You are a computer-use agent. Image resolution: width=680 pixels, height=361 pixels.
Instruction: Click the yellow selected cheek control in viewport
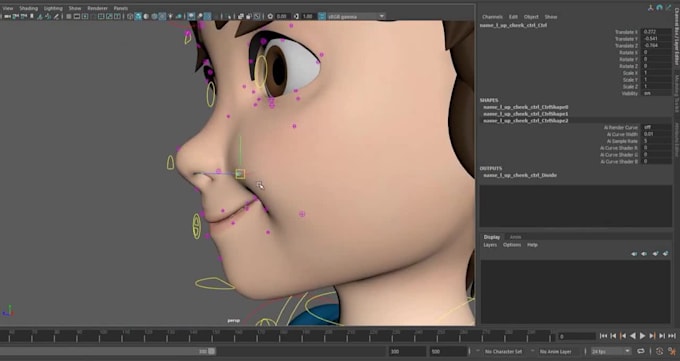(240, 174)
